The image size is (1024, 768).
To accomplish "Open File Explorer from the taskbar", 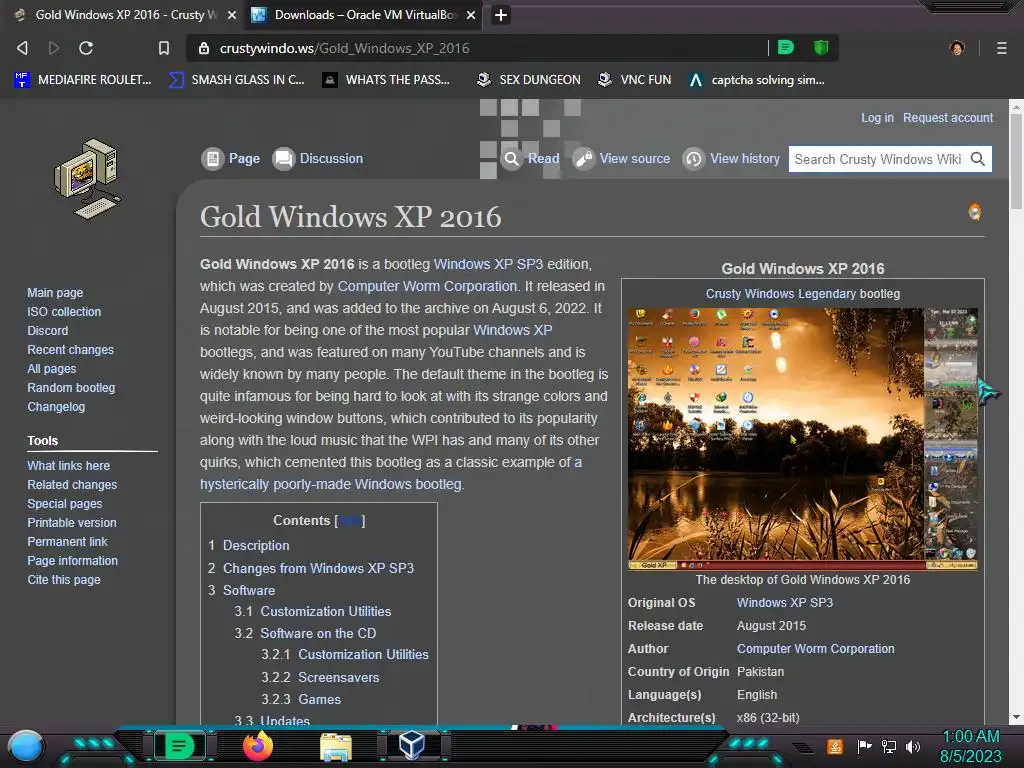I will click(x=336, y=746).
